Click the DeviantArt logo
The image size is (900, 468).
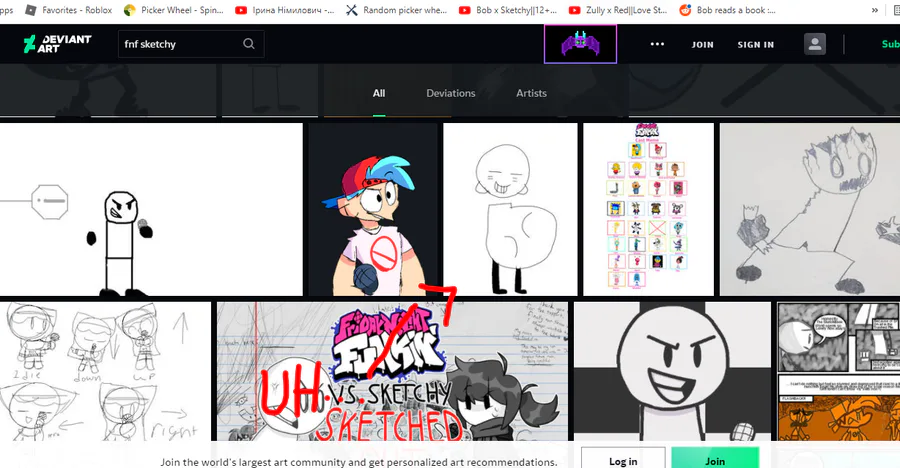[57, 44]
